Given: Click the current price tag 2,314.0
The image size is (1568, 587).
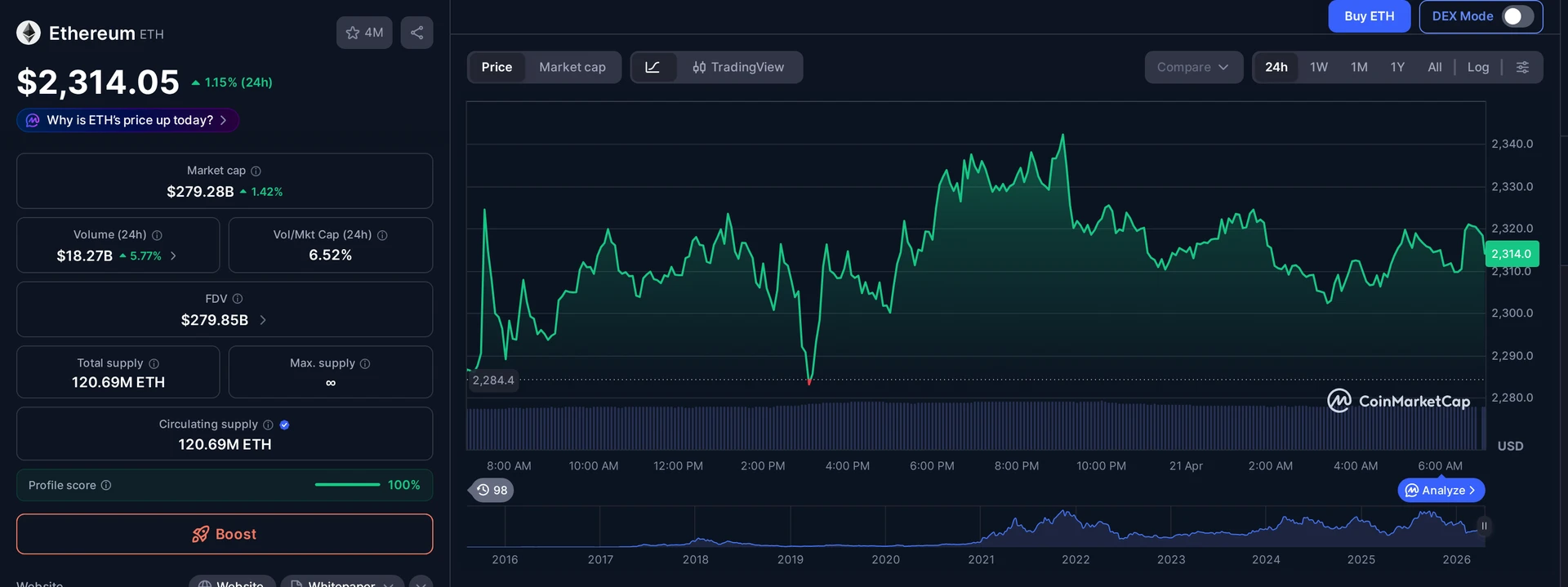Looking at the screenshot, I should pyautogui.click(x=1512, y=254).
